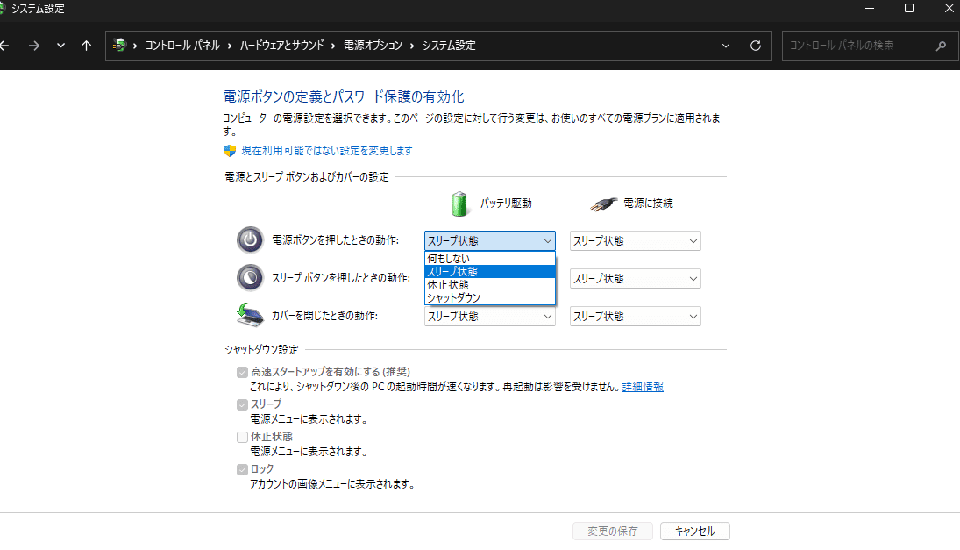Go back with the back arrow
This screenshot has height=550, width=960.
point(4,45)
